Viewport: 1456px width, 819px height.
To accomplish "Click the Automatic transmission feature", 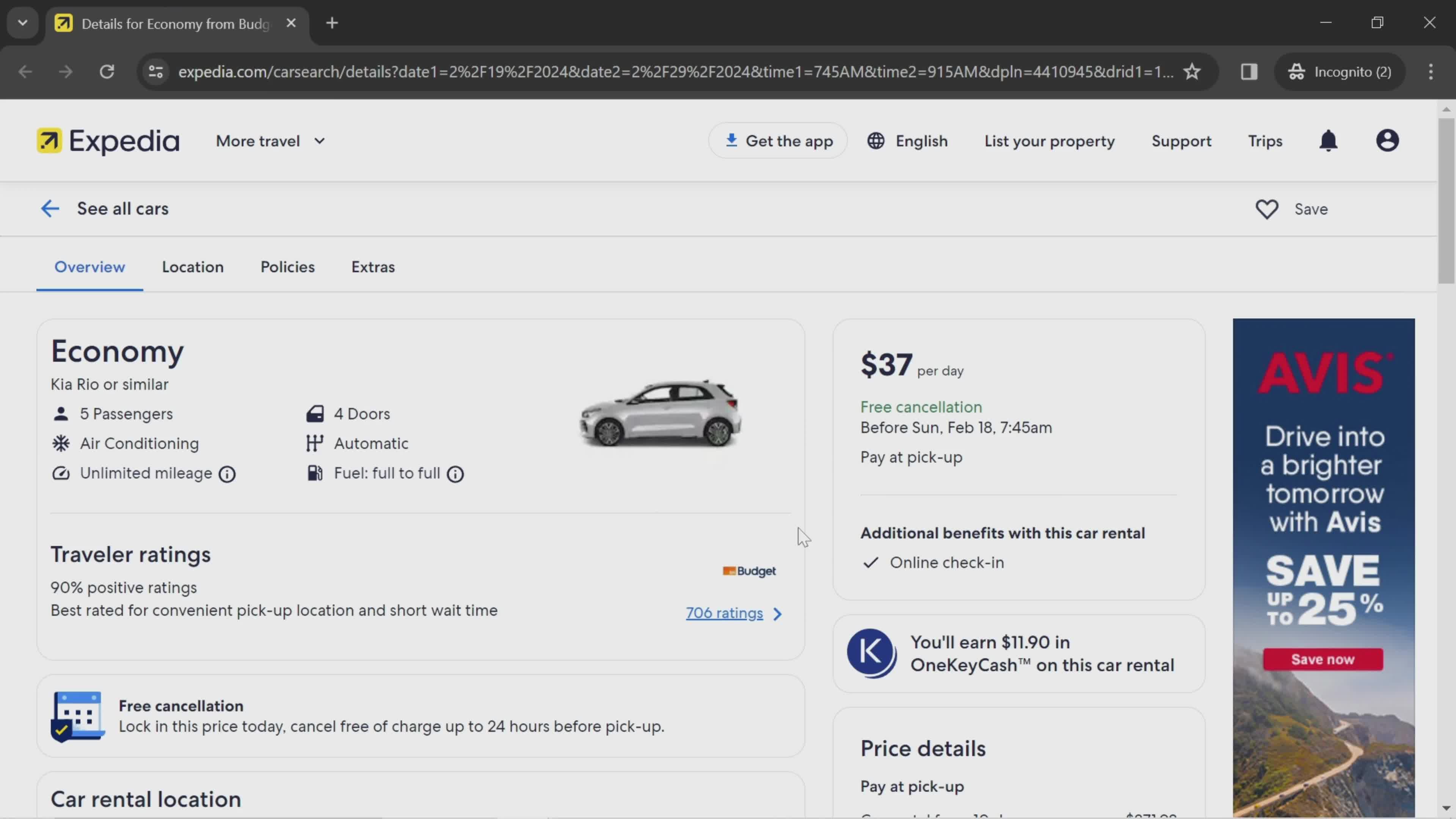I will click(357, 444).
